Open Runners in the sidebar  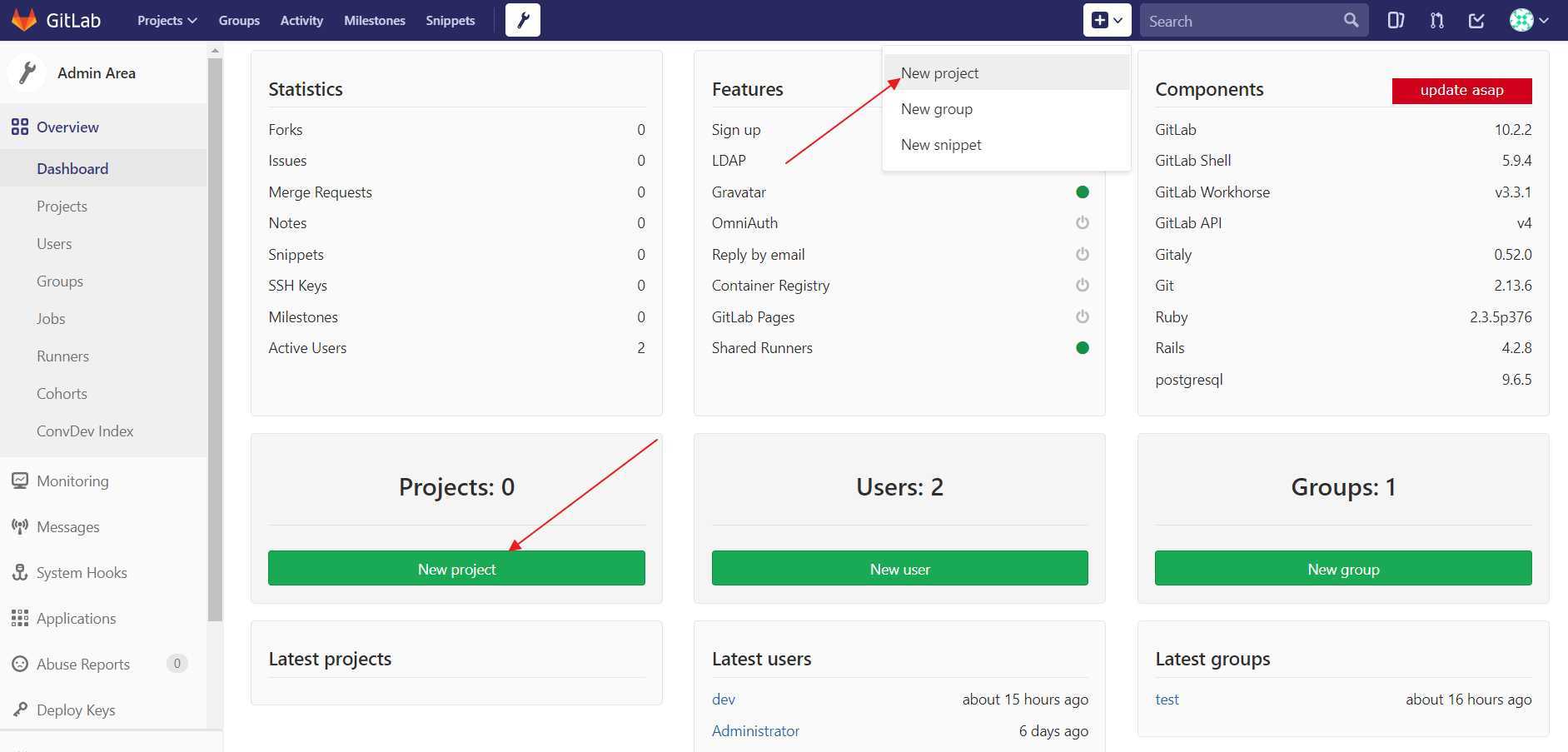tap(103, 356)
